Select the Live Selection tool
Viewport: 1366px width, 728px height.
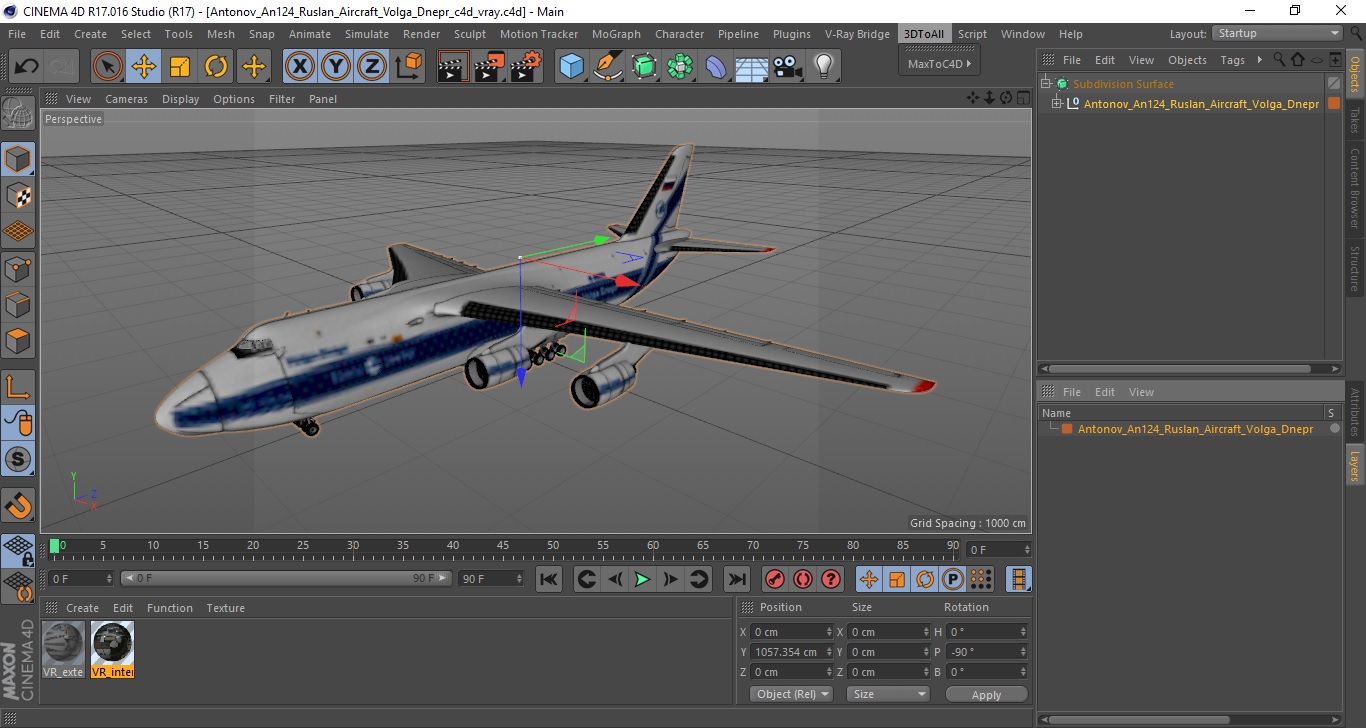pyautogui.click(x=108, y=67)
